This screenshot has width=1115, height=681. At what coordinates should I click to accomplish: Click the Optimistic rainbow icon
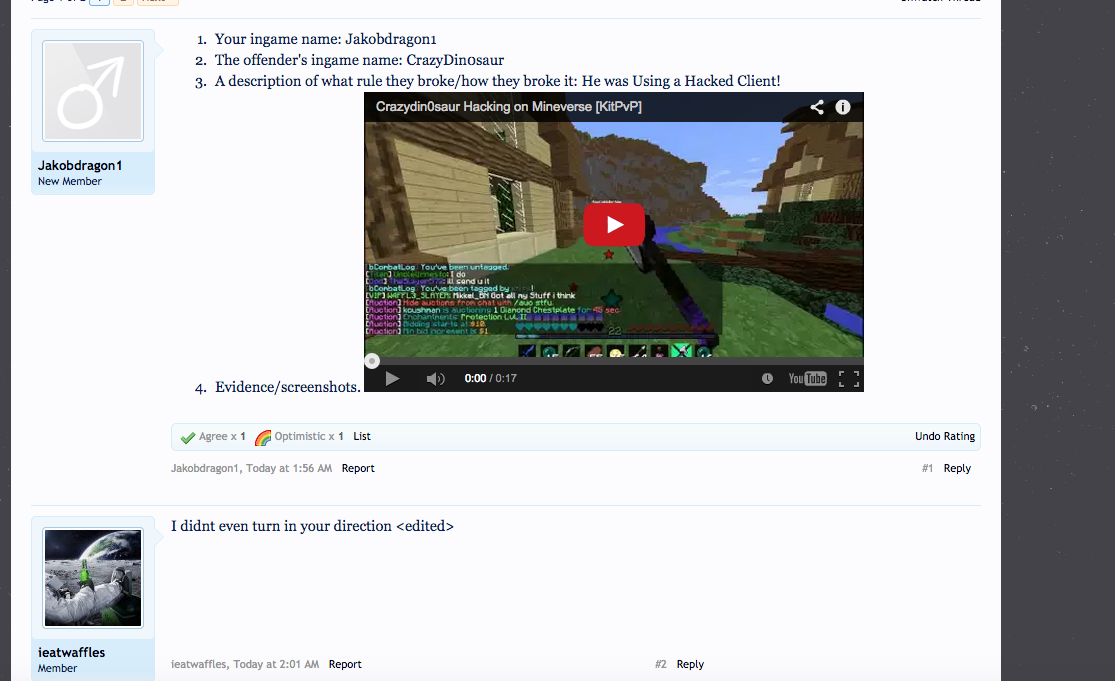263,437
